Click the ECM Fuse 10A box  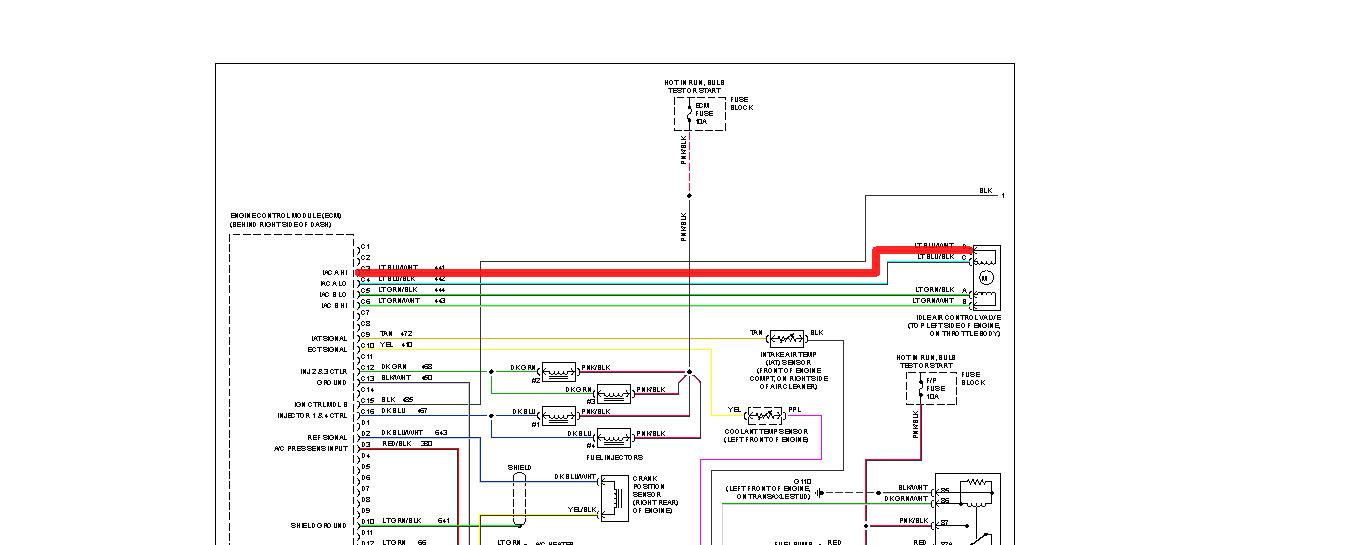coord(699,113)
